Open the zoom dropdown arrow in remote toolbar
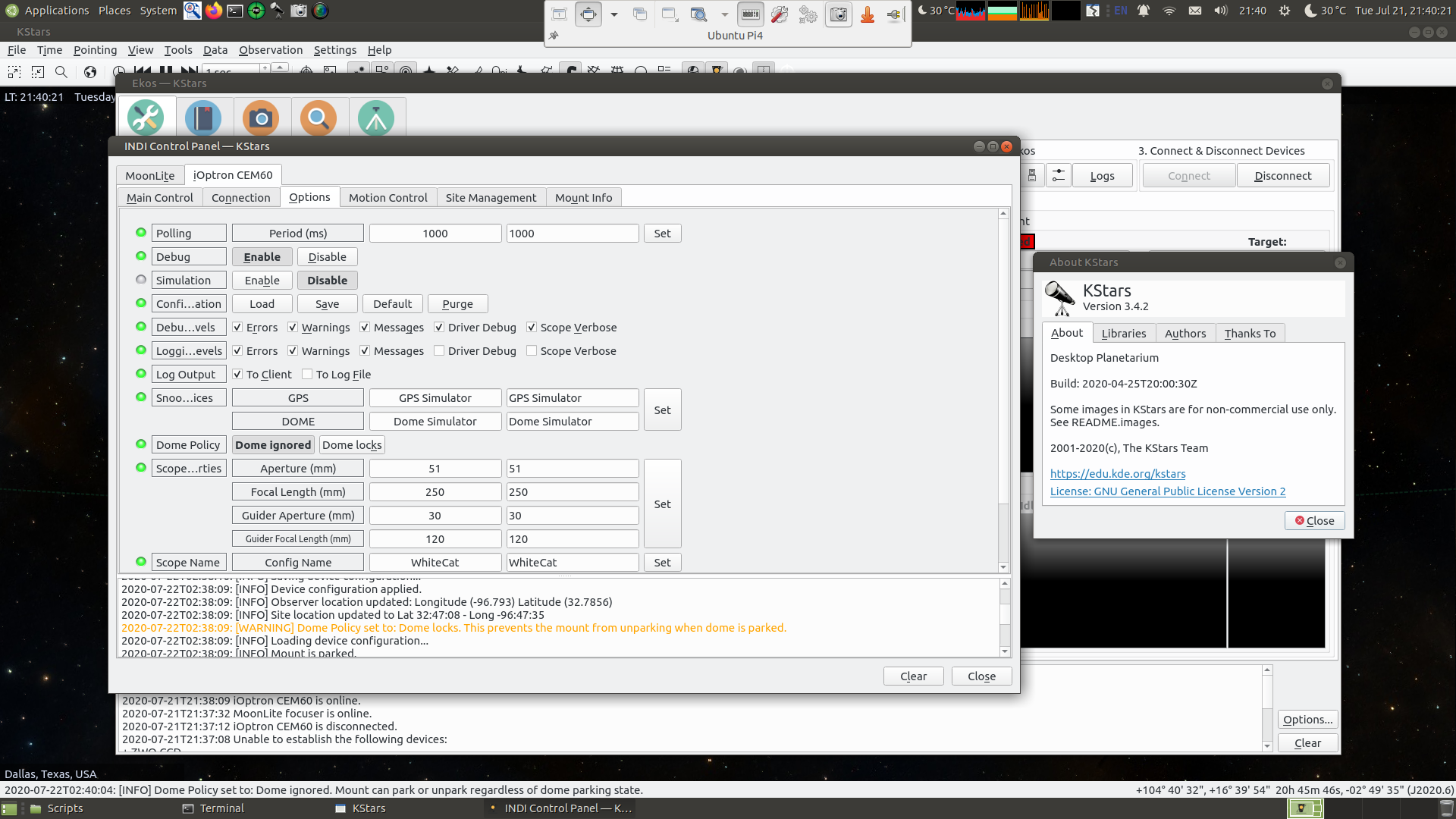The height and width of the screenshot is (819, 1456). coord(724,14)
